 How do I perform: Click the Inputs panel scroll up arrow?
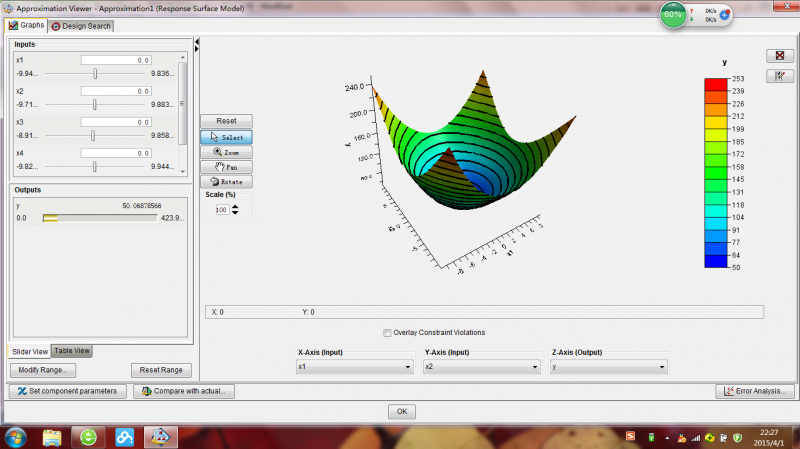click(183, 57)
